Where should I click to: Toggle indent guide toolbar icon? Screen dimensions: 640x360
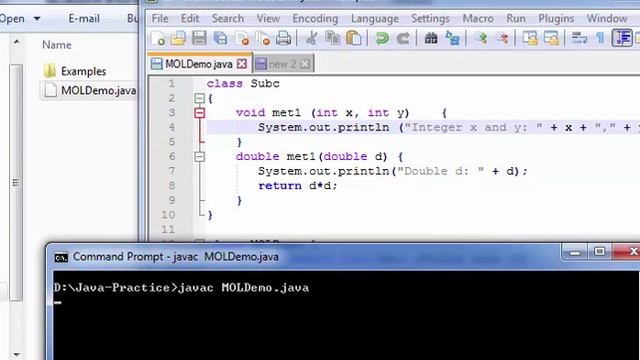[622, 38]
